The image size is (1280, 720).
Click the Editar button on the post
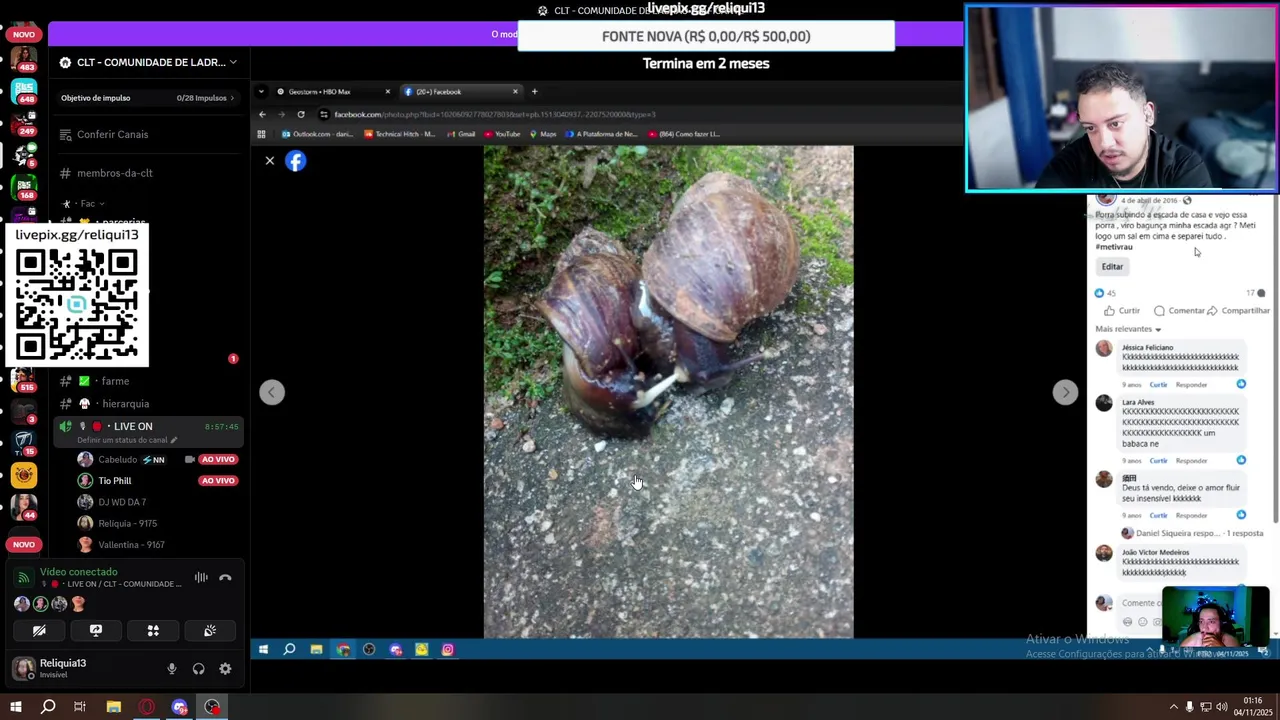pos(1112,267)
